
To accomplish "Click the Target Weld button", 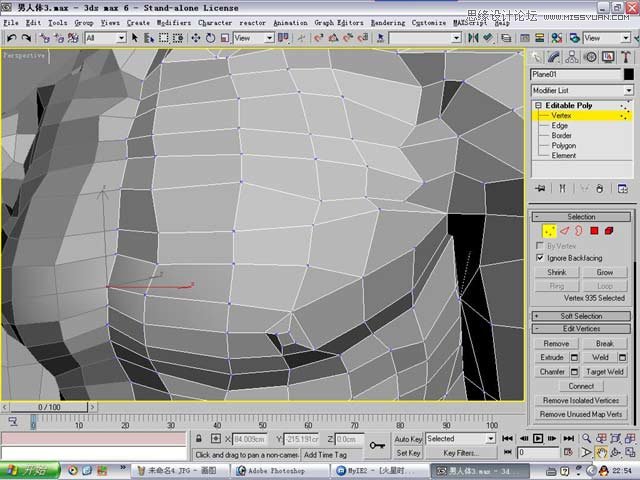I will click(x=605, y=372).
